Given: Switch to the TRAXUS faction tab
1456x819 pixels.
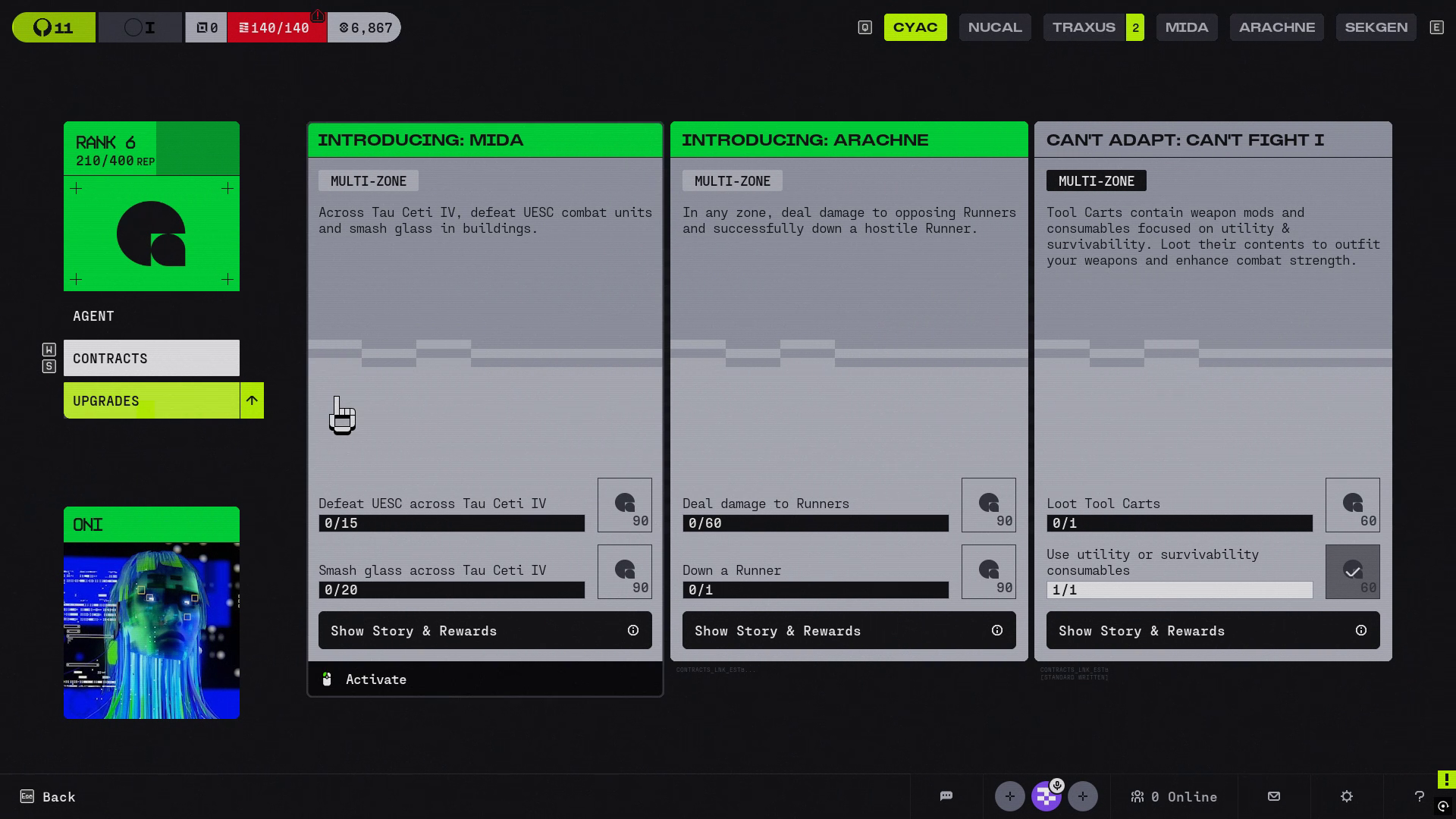Looking at the screenshot, I should point(1084,27).
